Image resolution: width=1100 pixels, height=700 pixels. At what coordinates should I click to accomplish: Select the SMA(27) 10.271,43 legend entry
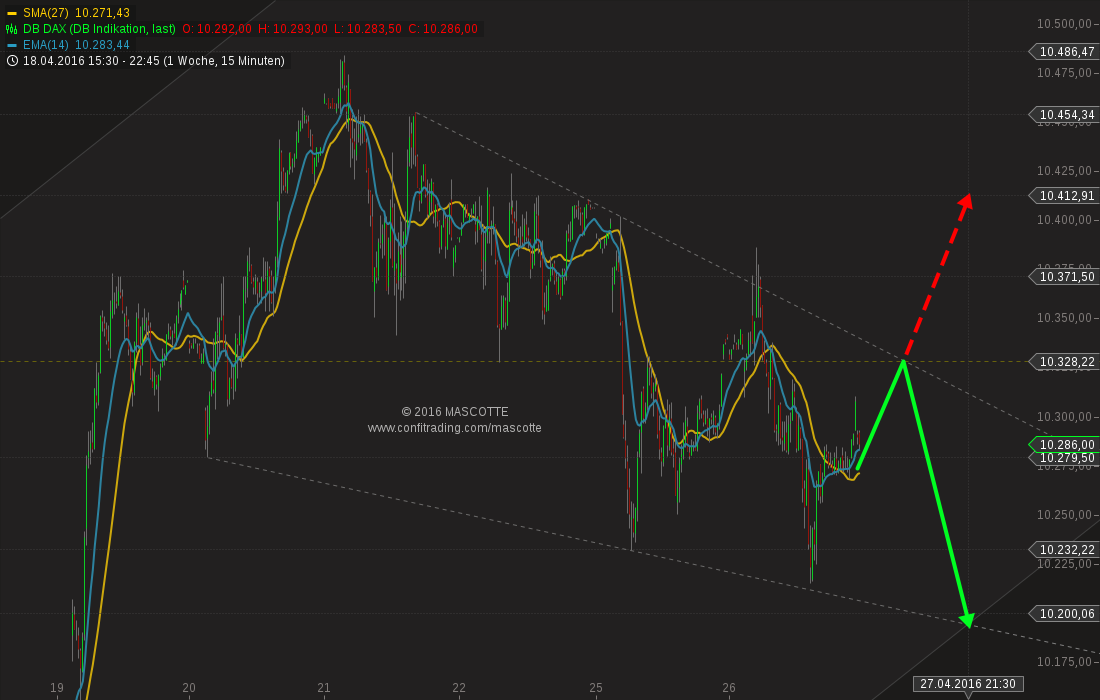(x=76, y=13)
